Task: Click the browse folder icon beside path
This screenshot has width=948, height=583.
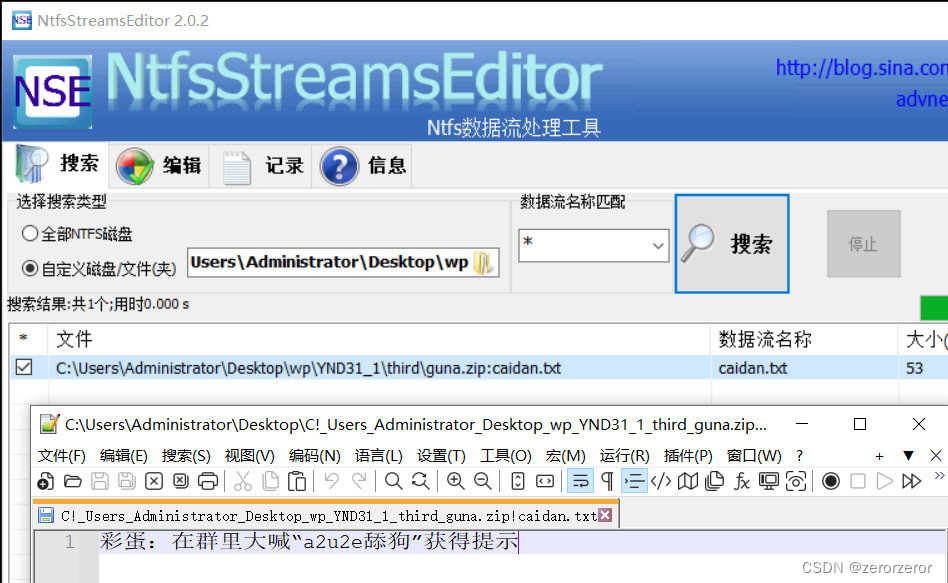Action: pos(484,263)
